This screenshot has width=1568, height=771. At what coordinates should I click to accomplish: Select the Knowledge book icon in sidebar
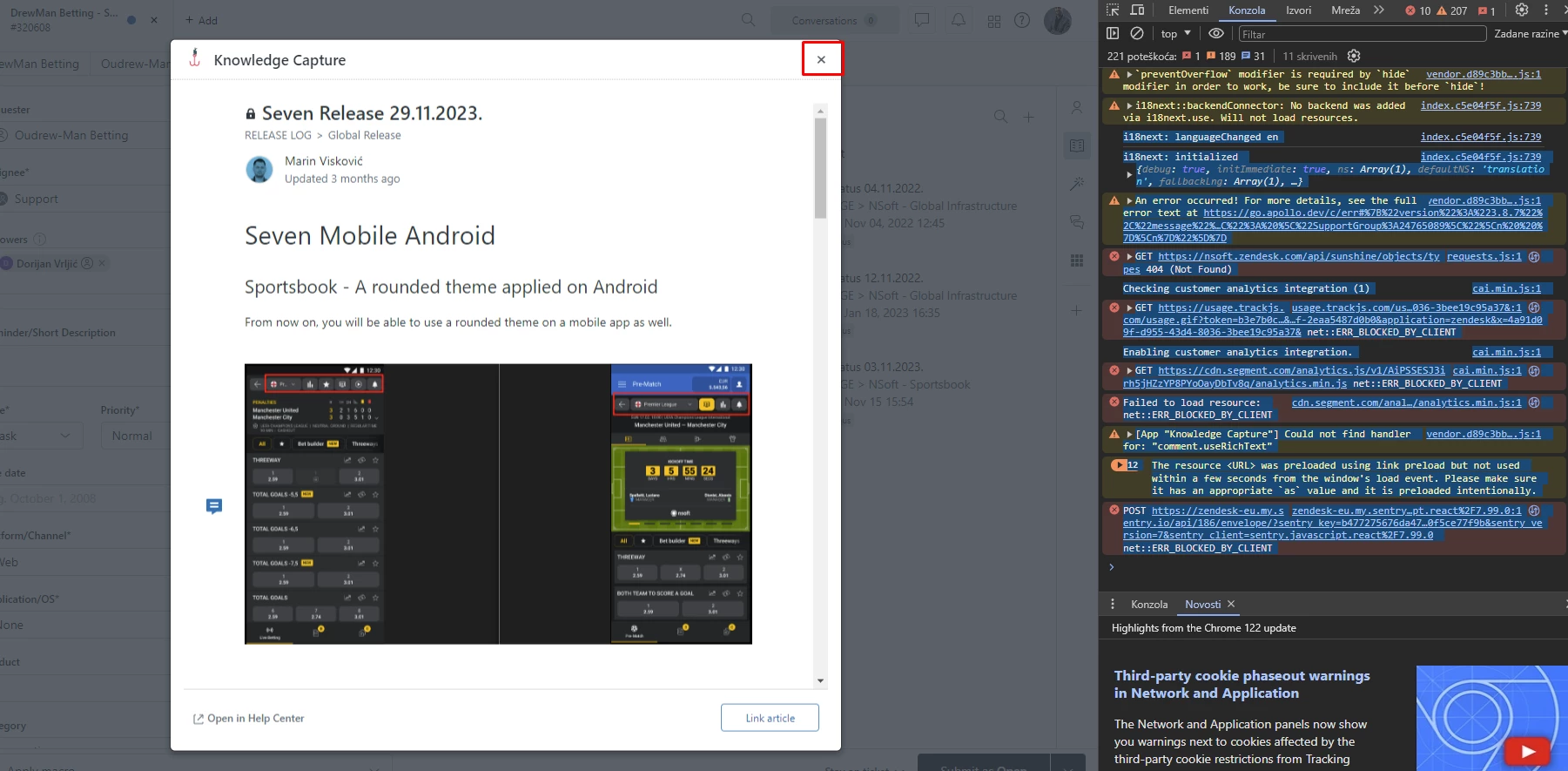[x=1077, y=145]
